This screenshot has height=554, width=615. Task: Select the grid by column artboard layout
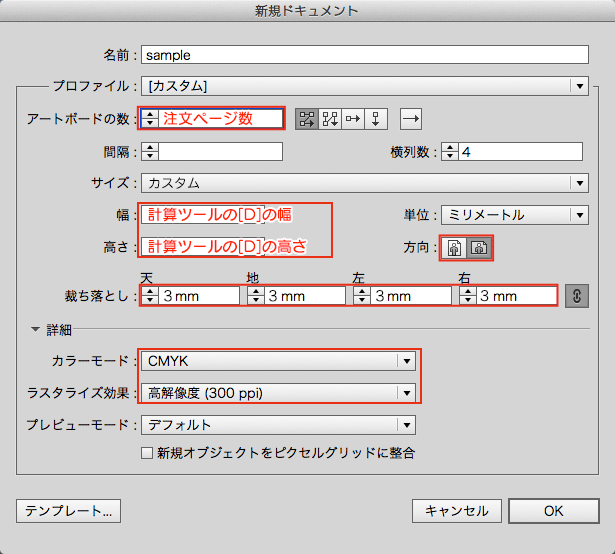click(x=329, y=118)
